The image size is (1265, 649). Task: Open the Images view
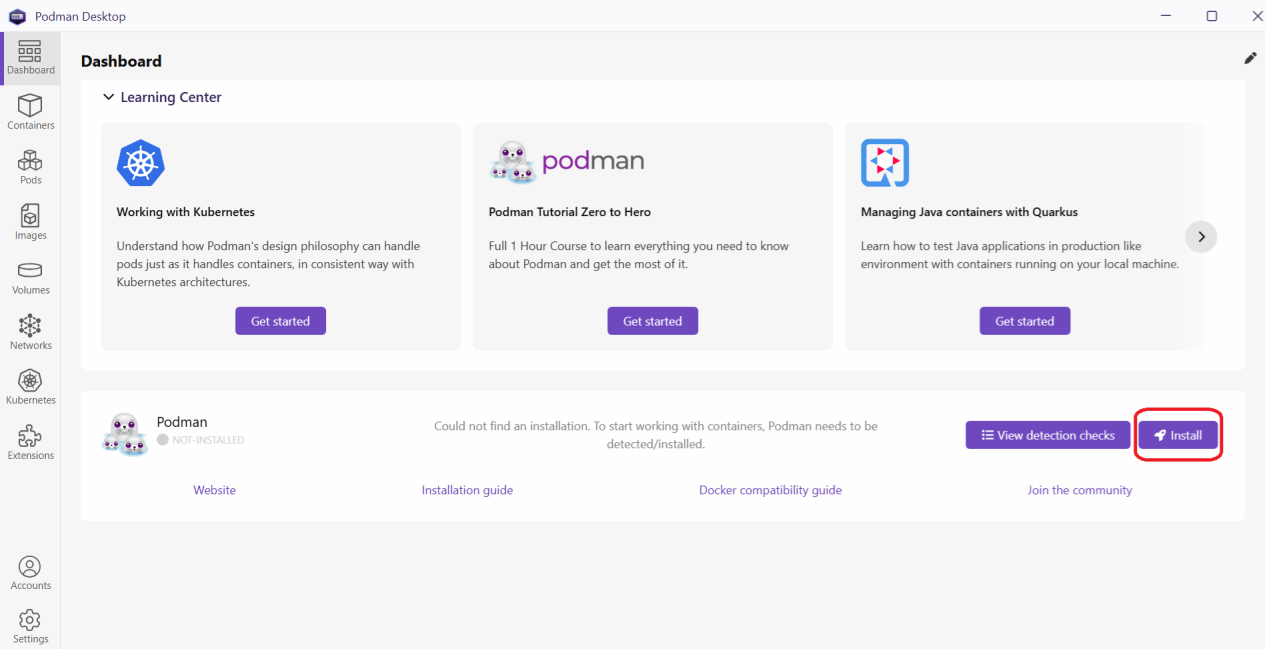click(30, 221)
